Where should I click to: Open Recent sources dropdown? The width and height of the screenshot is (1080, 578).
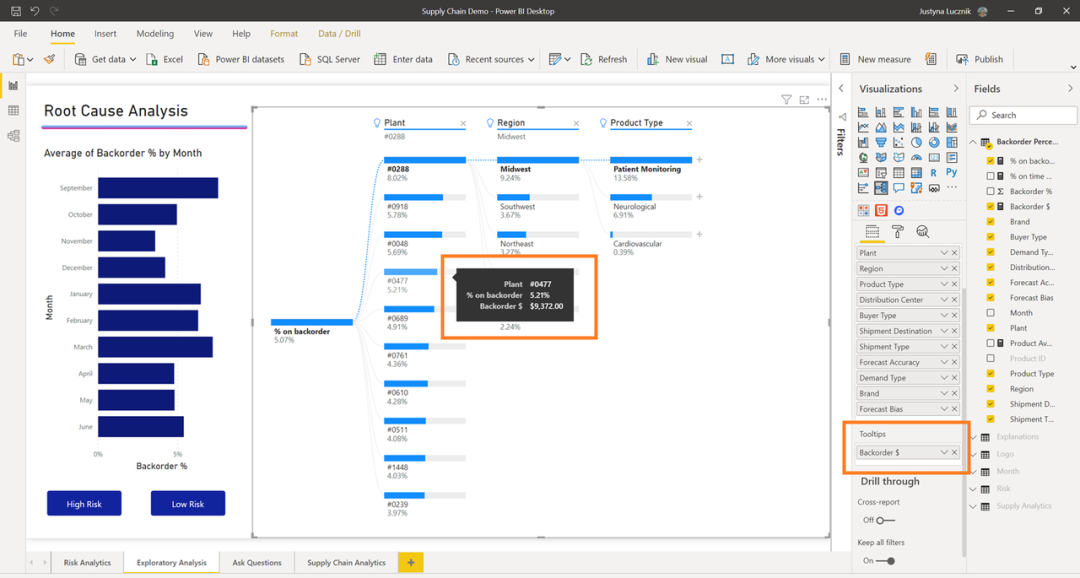[x=531, y=60]
